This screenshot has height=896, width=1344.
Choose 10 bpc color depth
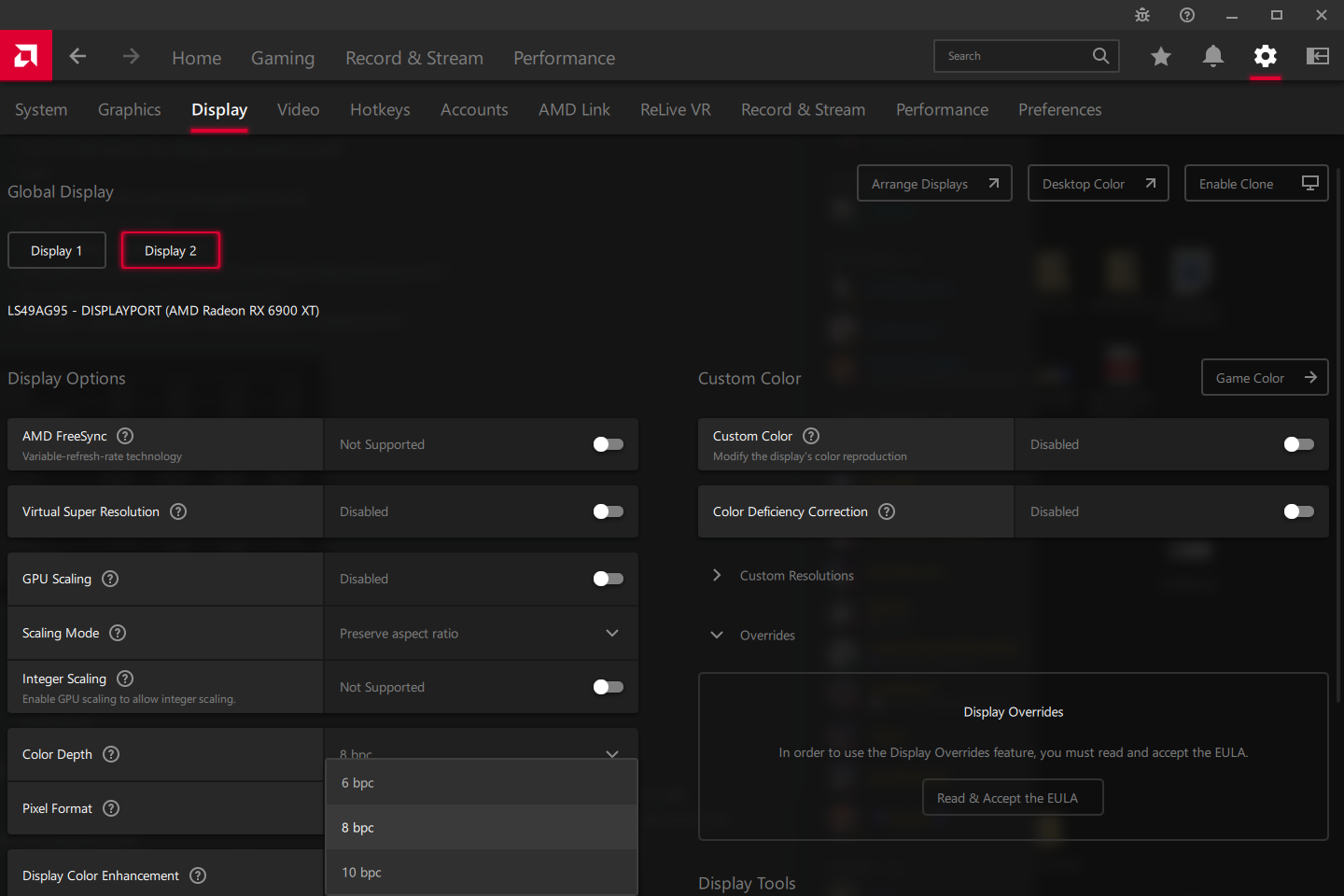[x=482, y=872]
